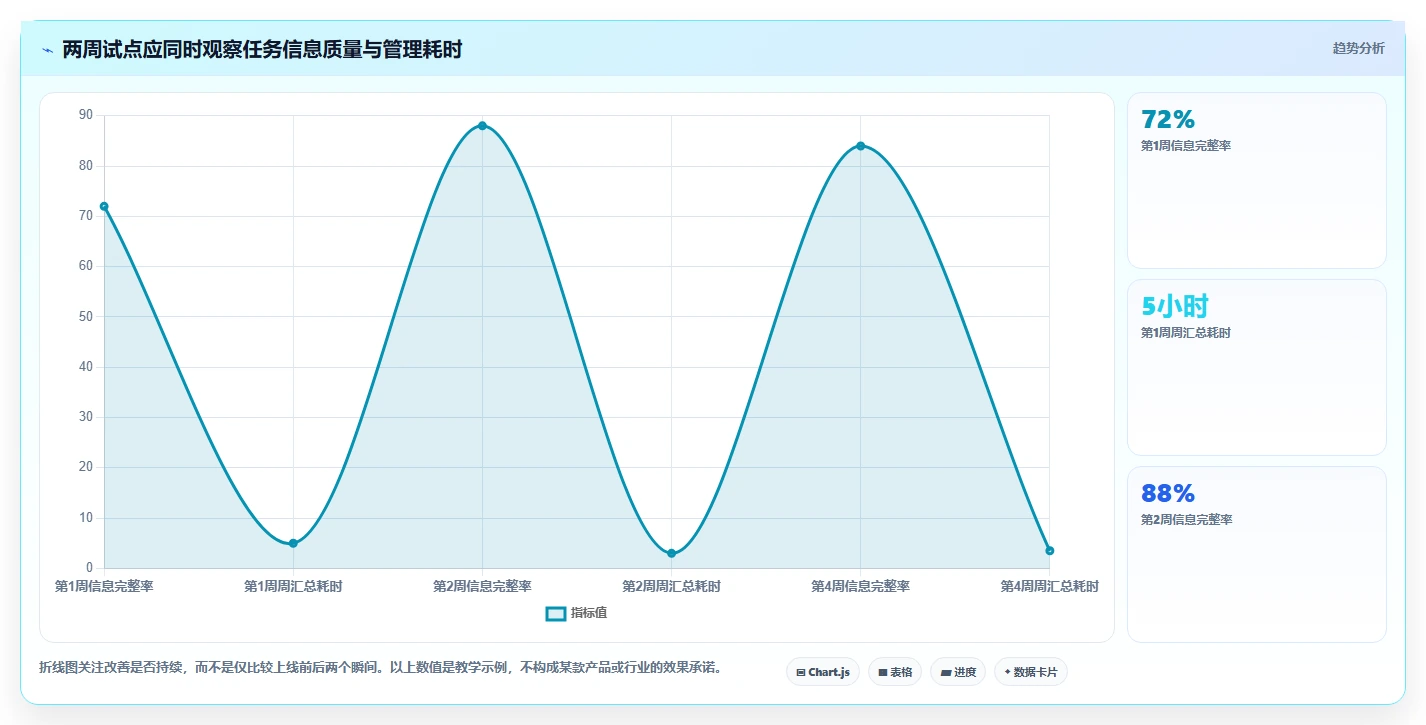Image resolution: width=1426 pixels, height=725 pixels.
Task: Click the 趋势分析 label in the header
Action: point(1358,48)
